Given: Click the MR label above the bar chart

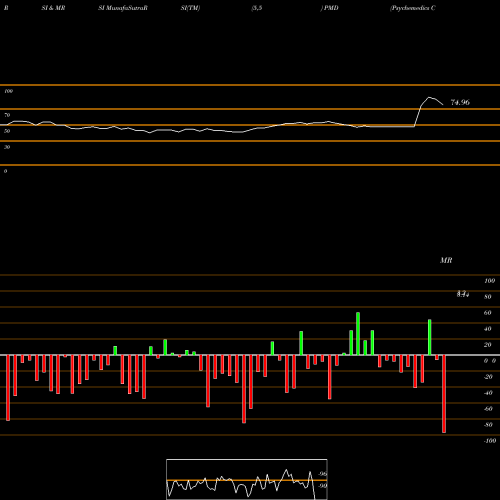Looking at the screenshot, I should coord(446,260).
